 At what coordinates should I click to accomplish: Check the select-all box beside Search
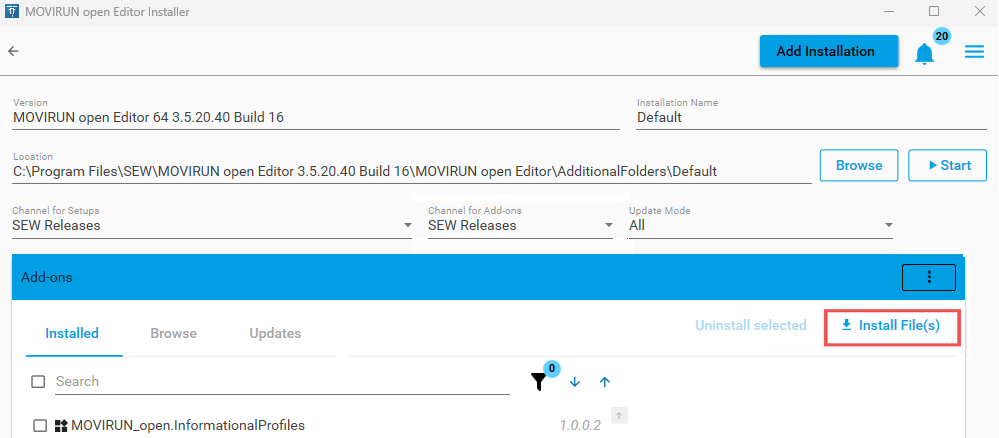coord(38,381)
